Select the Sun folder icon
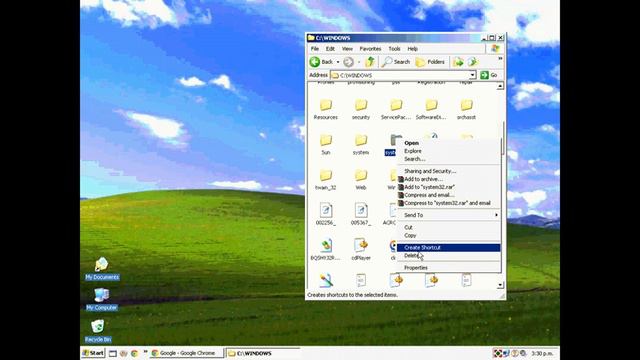Image resolution: width=640 pixels, height=360 pixels. [326, 140]
